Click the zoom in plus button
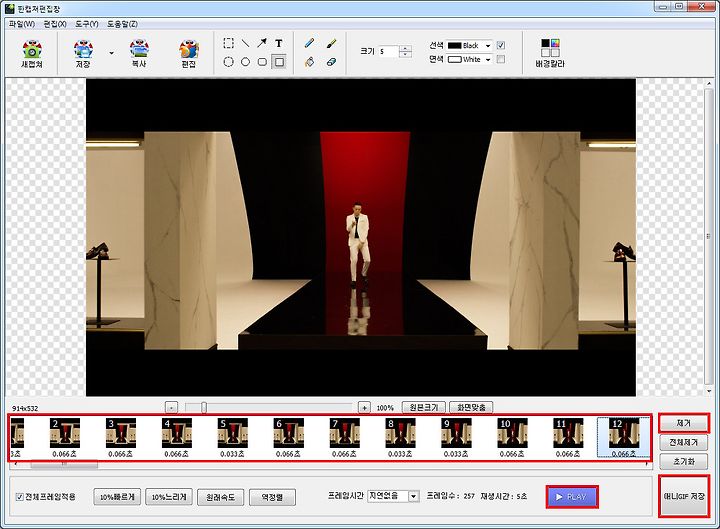The height and width of the screenshot is (529, 720). point(364,408)
